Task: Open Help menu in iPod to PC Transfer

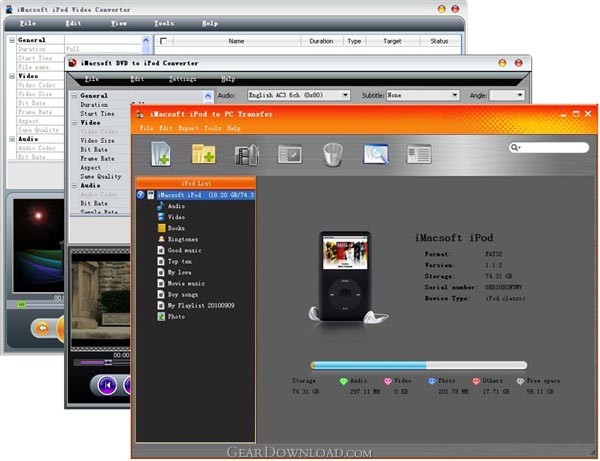Action: 233,128
